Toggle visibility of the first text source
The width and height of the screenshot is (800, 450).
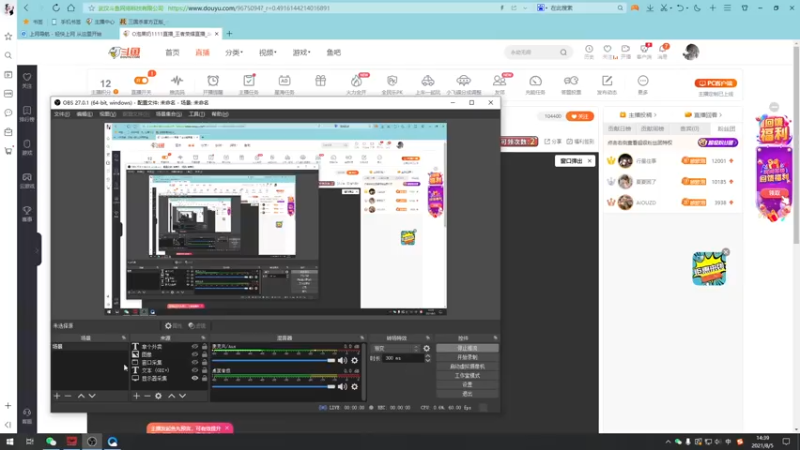point(194,346)
